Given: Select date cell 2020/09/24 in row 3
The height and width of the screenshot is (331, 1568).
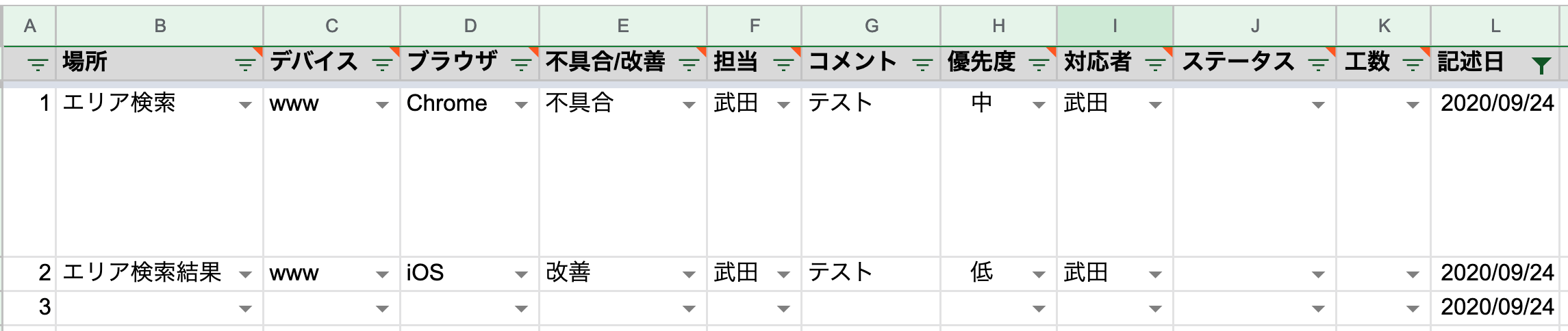Looking at the screenshot, I should [1497, 307].
